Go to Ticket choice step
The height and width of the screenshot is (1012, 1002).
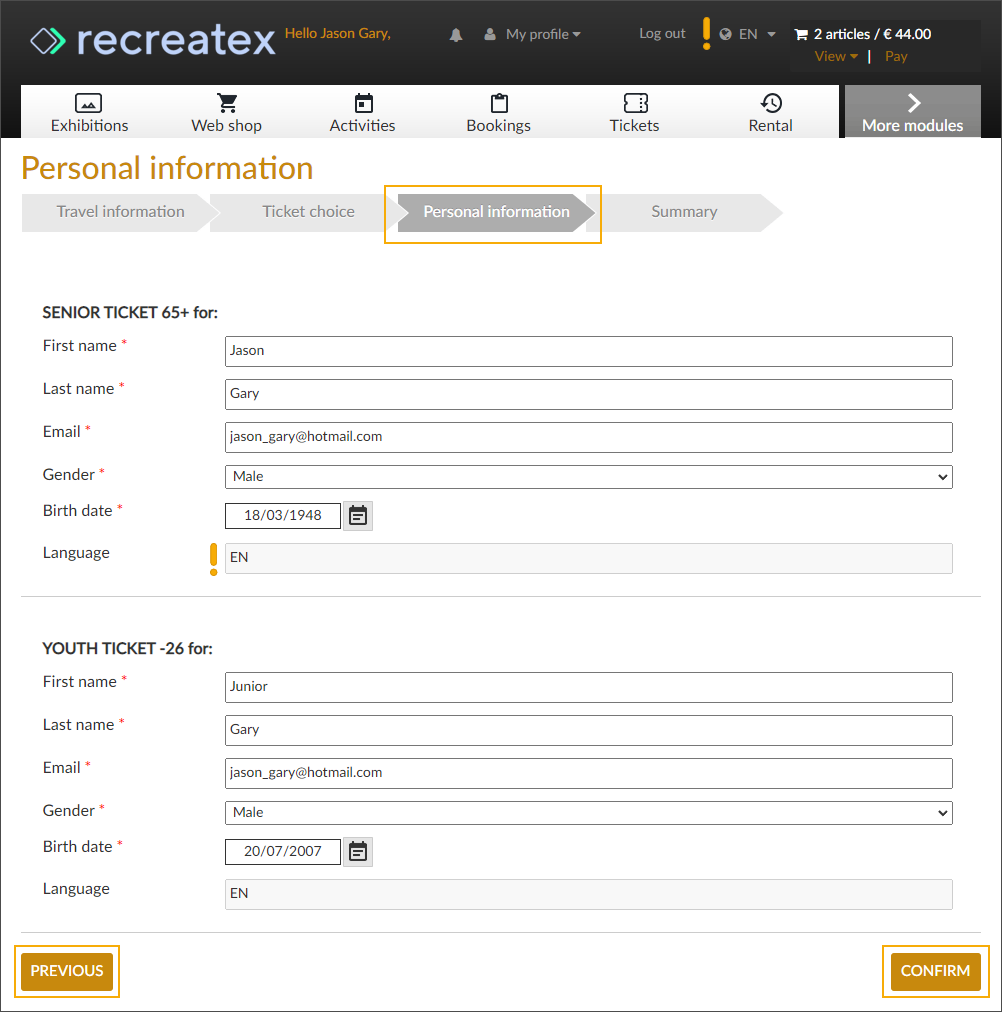(308, 212)
